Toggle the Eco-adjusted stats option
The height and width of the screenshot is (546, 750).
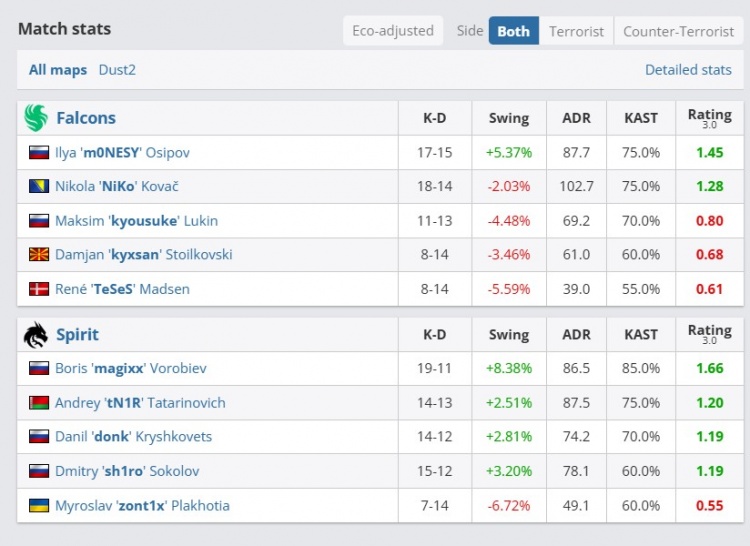pos(393,31)
